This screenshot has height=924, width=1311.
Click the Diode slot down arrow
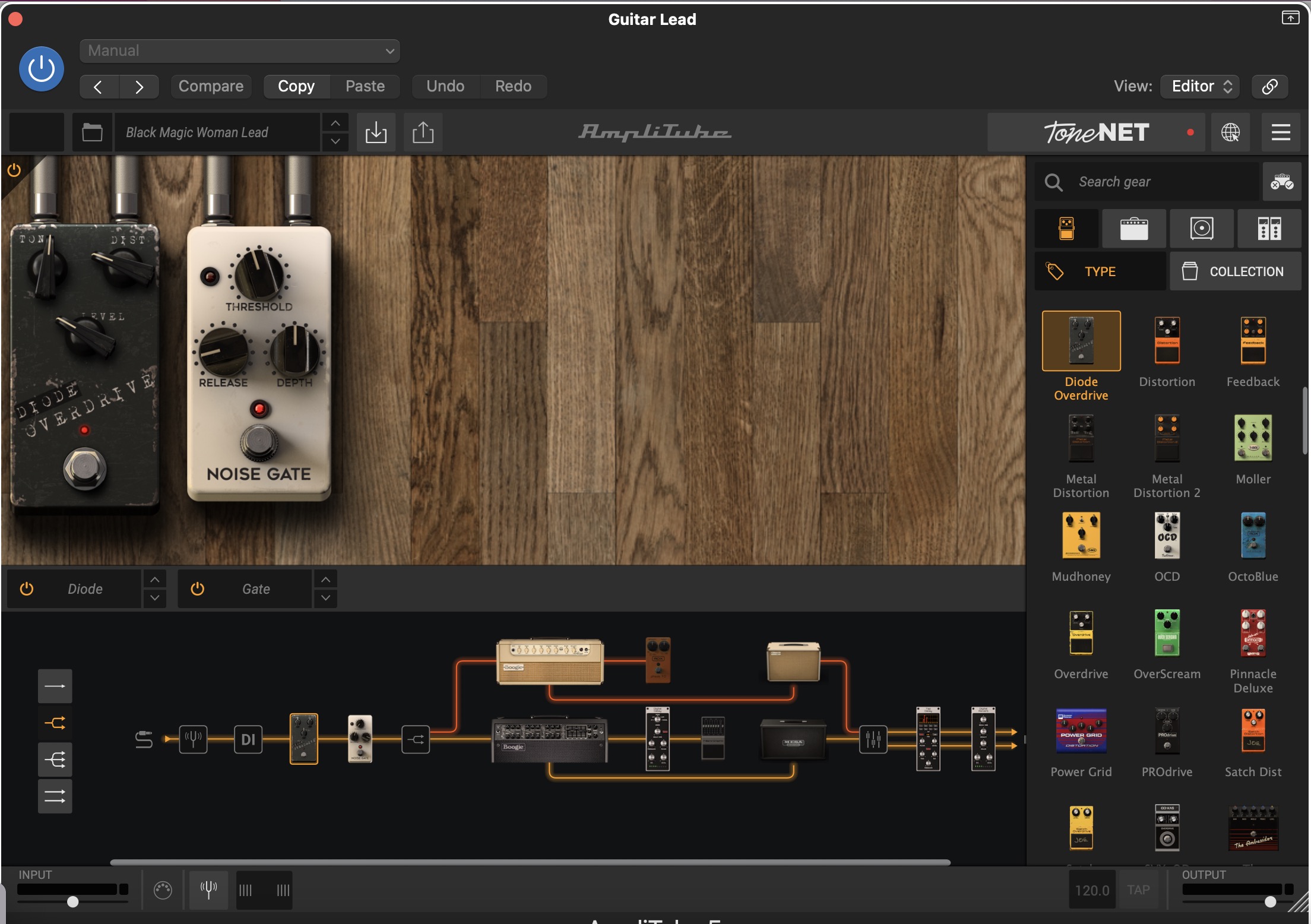154,599
